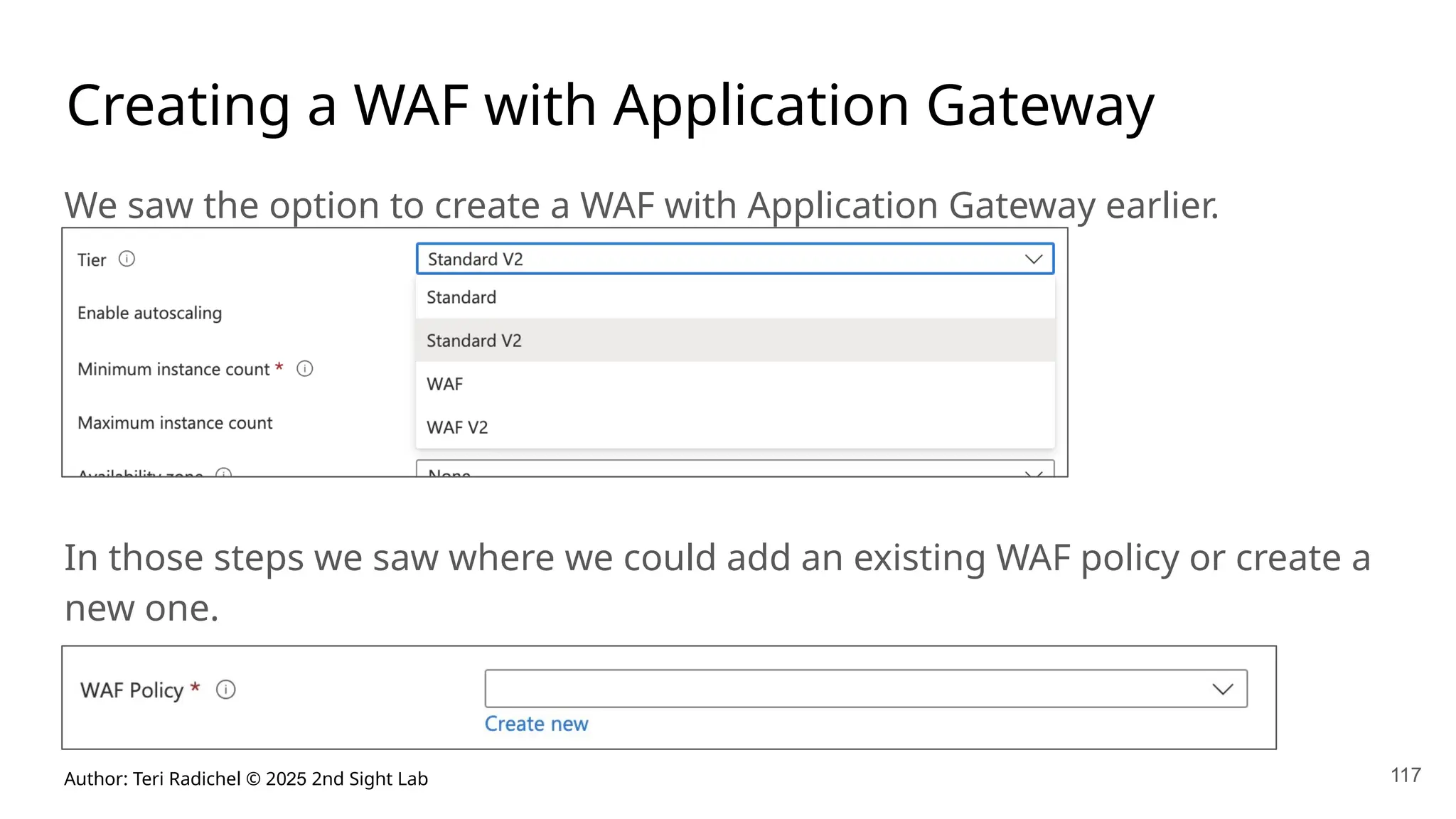Click the info icon beside Tier
This screenshot has width=1456, height=819.
[127, 259]
